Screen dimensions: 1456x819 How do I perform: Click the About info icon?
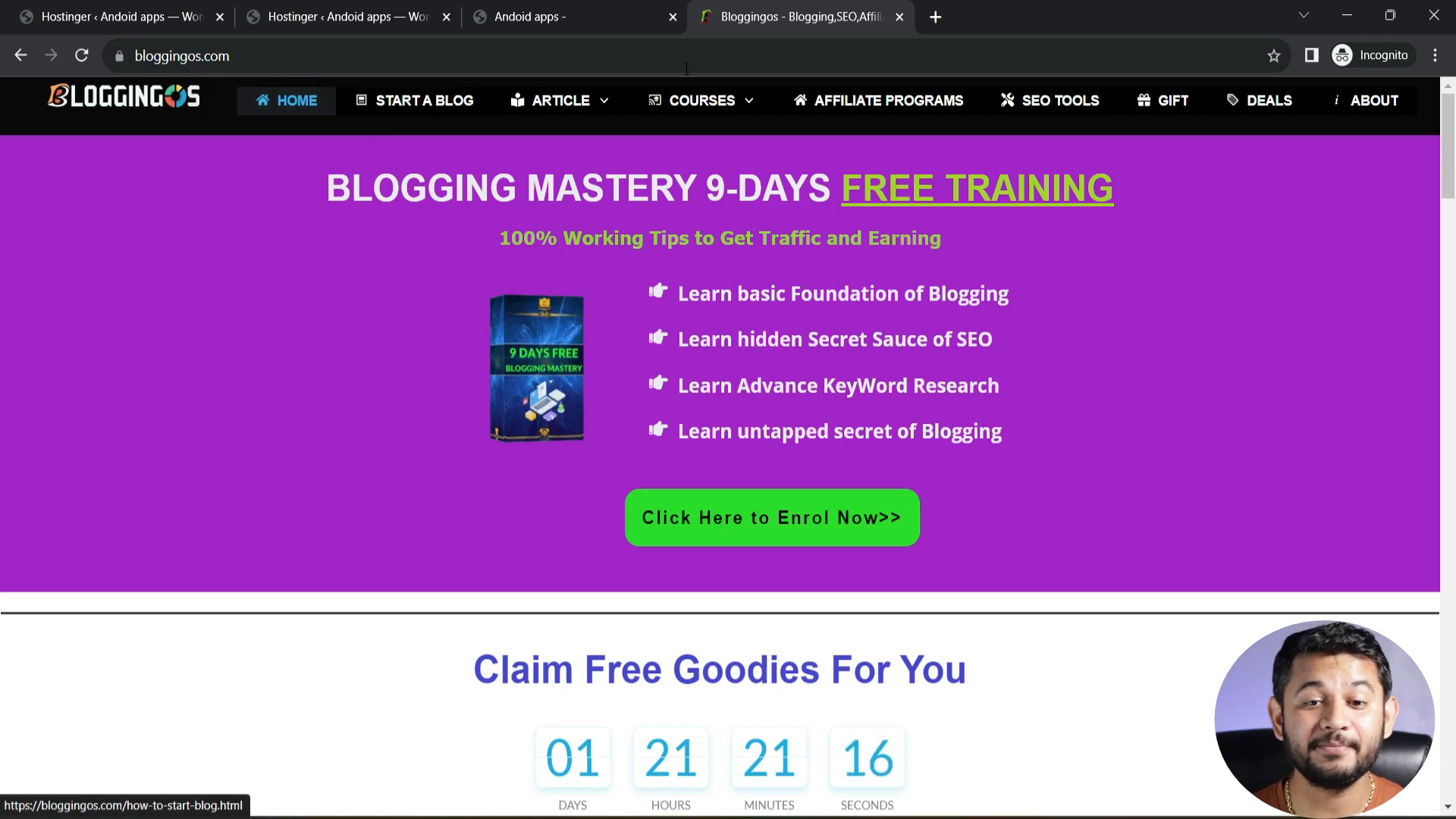(x=1339, y=100)
